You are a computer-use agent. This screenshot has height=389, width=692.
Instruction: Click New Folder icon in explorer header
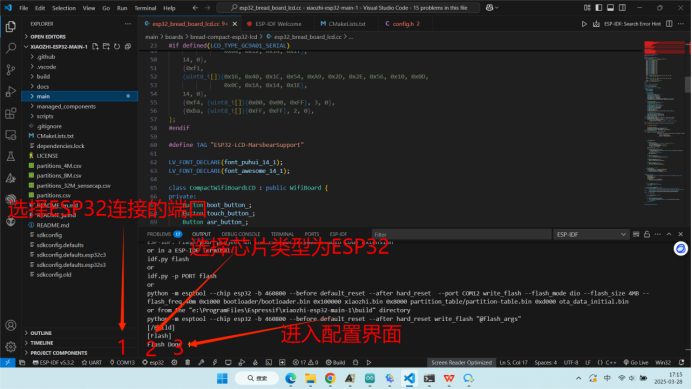pos(106,46)
